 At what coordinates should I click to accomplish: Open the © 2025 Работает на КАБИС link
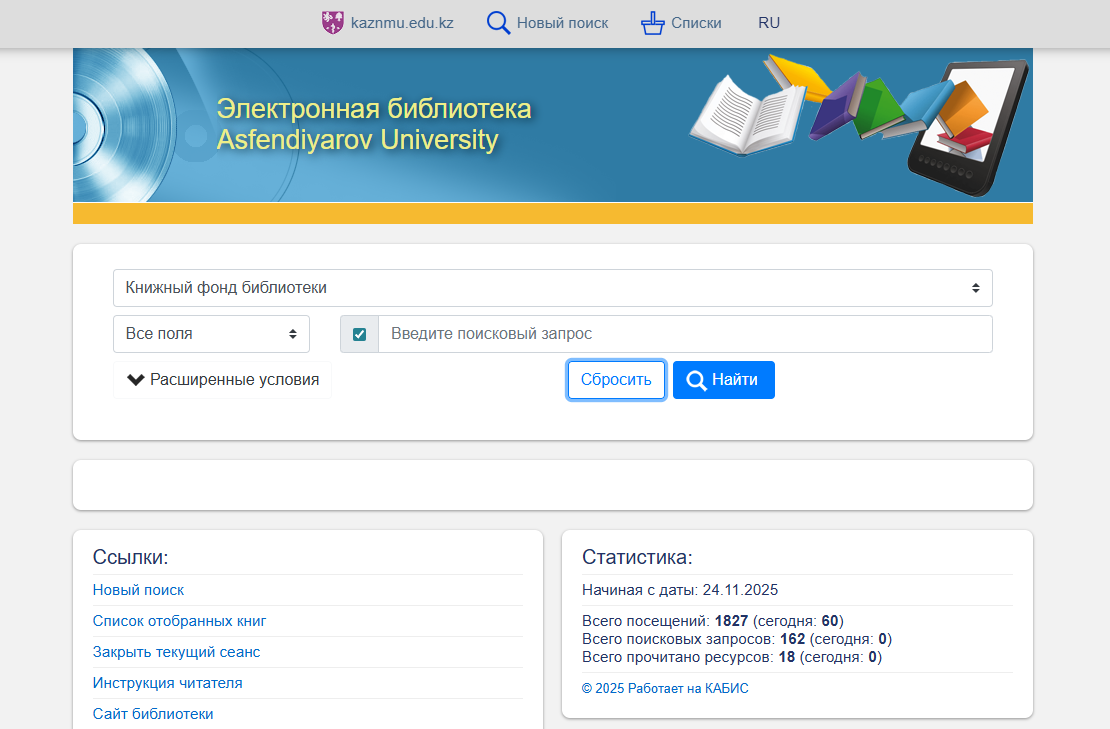pos(665,688)
